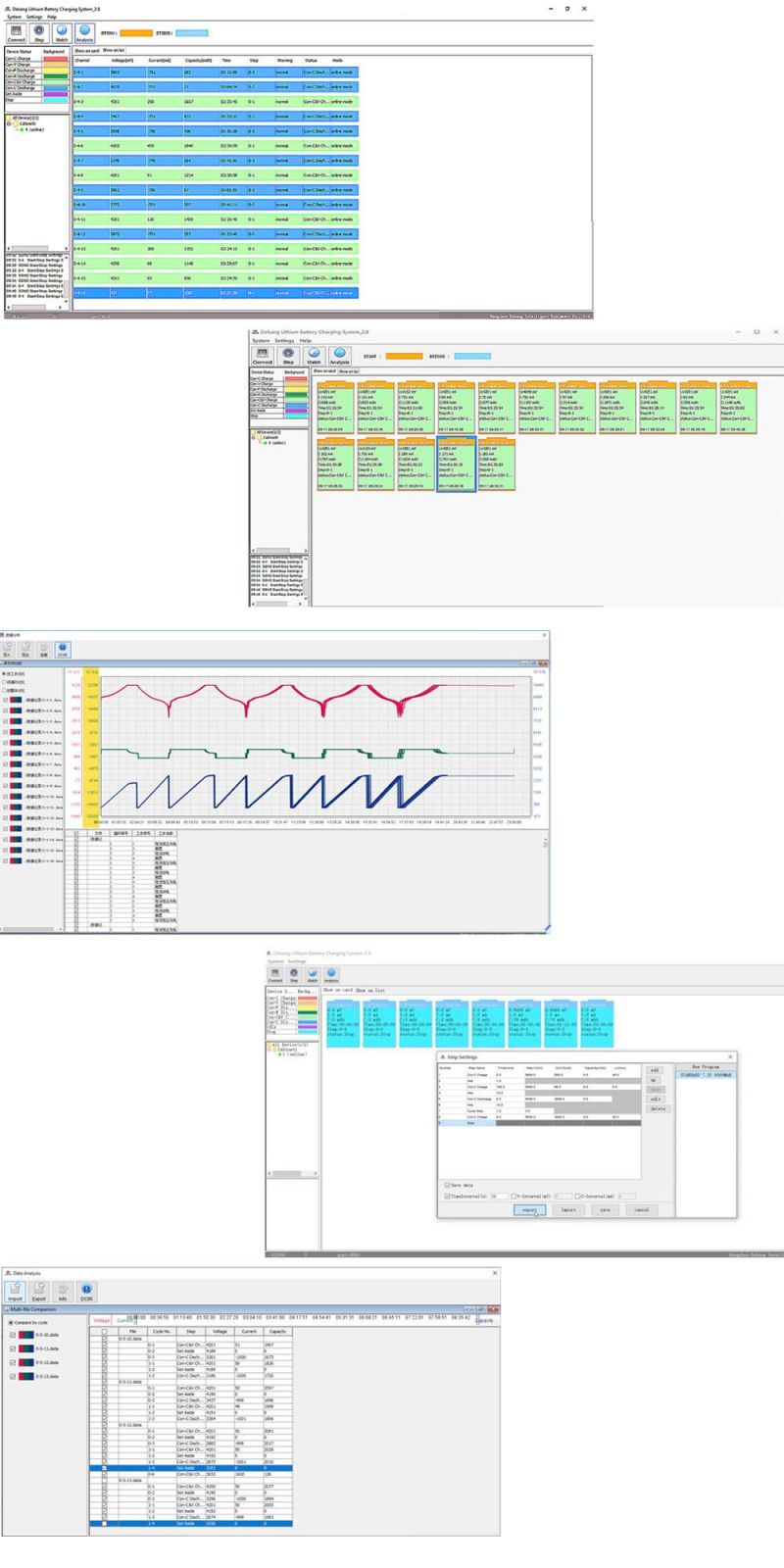Screen dimensions: 784x1568
Task: Toggle the TimeInterval(s) checkbox
Action: click(x=448, y=1196)
